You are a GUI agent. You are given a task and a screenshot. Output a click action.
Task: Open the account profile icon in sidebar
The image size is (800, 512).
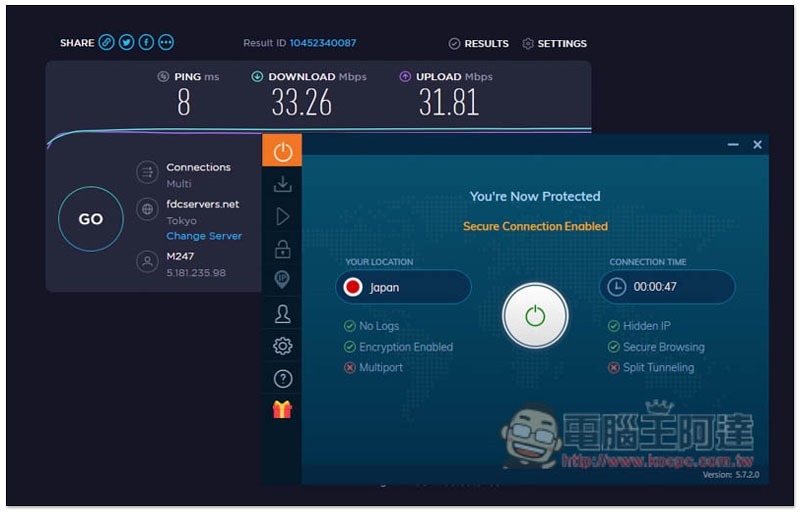[282, 314]
